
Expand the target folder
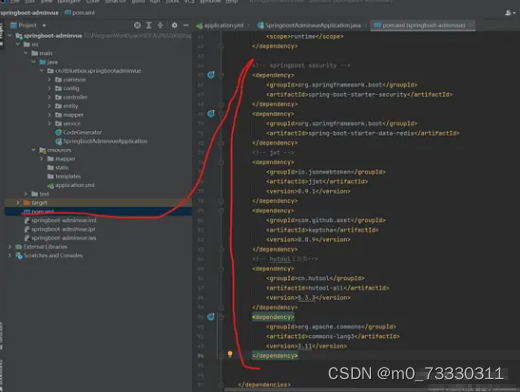click(18, 203)
